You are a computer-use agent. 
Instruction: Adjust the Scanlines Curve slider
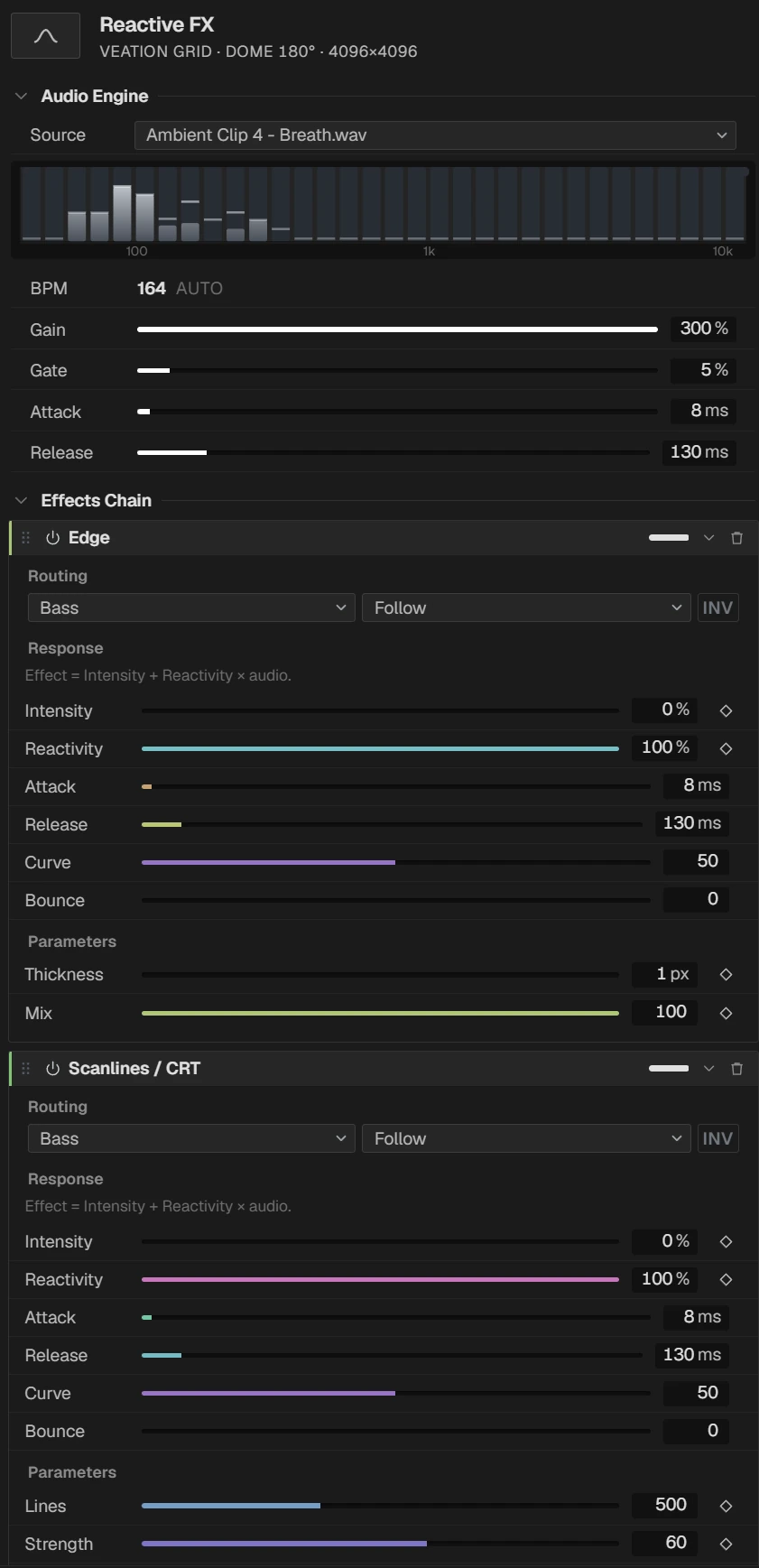tap(396, 1393)
